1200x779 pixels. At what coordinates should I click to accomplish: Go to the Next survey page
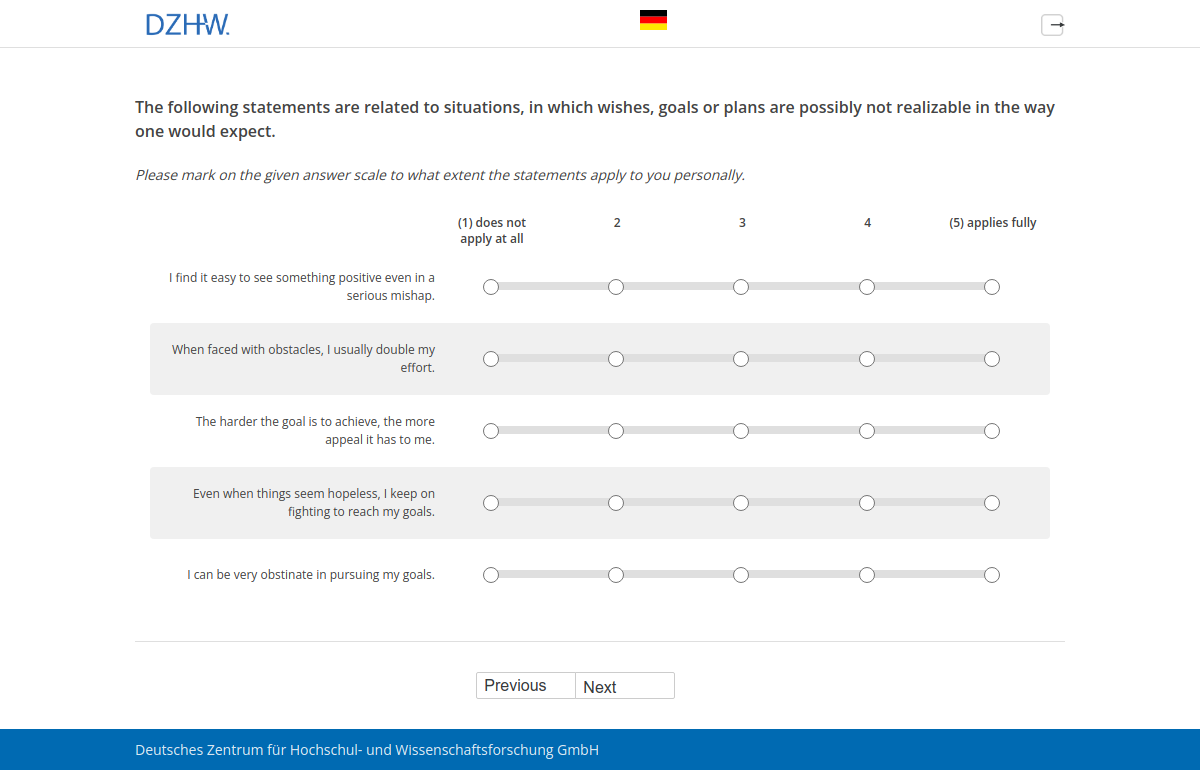click(x=624, y=686)
